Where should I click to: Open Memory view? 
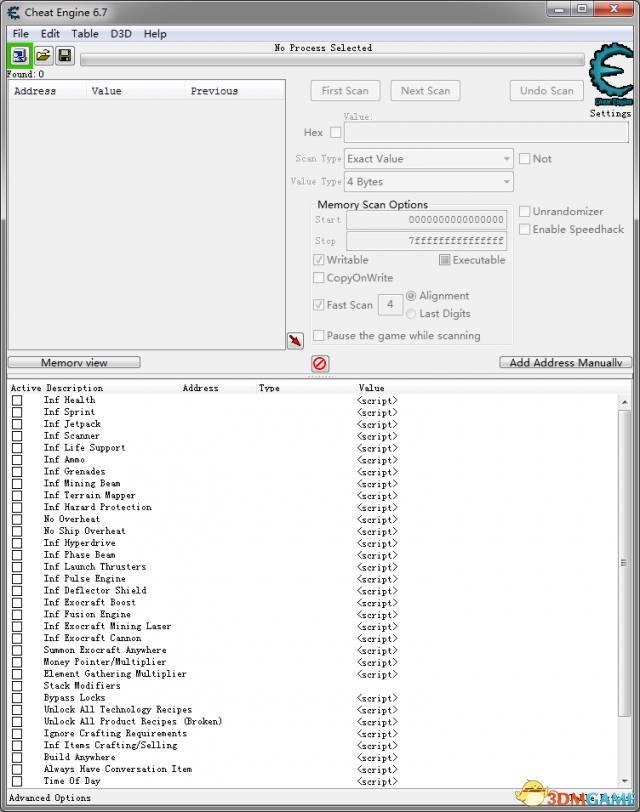pyautogui.click(x=74, y=362)
